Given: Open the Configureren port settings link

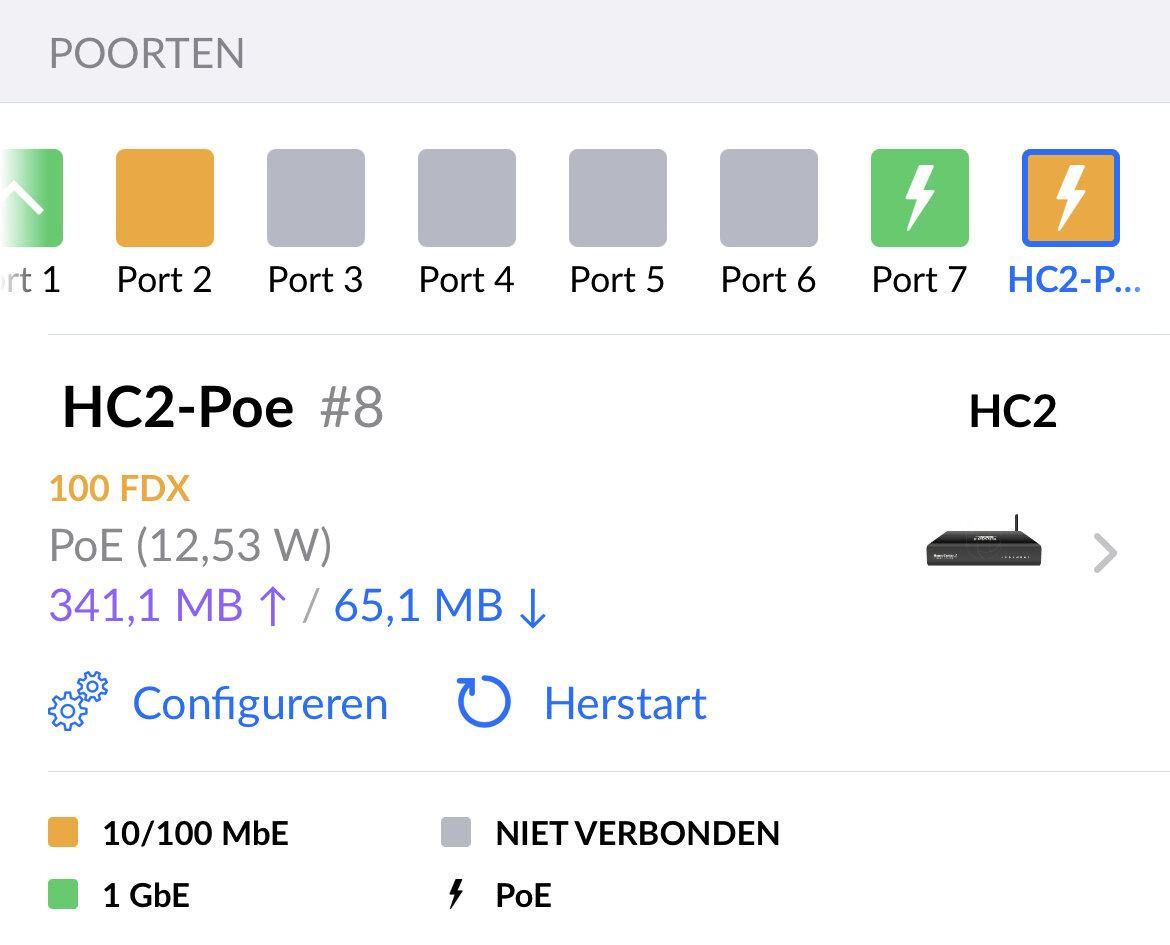Looking at the screenshot, I should 260,704.
